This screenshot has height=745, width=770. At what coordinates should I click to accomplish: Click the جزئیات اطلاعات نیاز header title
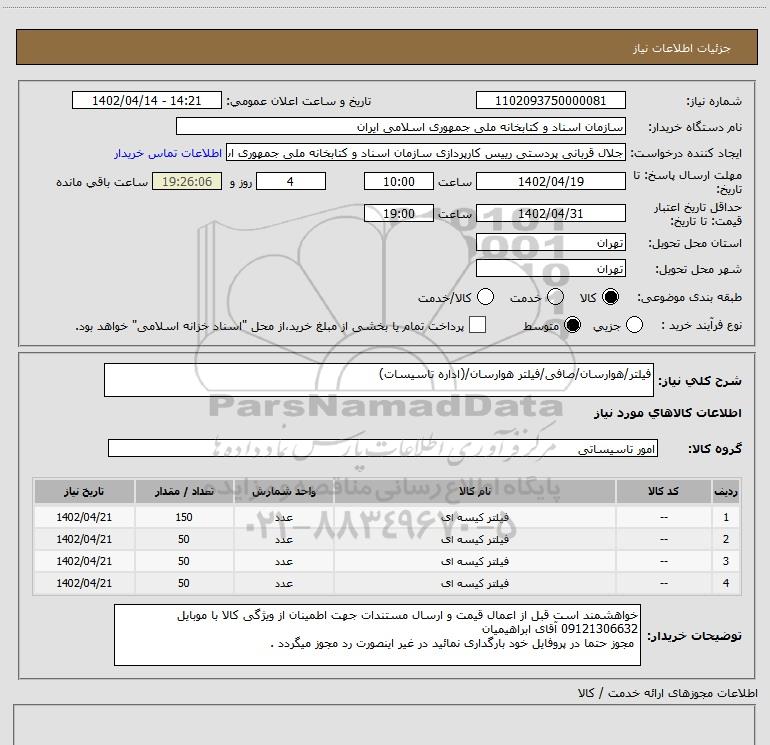click(682, 48)
